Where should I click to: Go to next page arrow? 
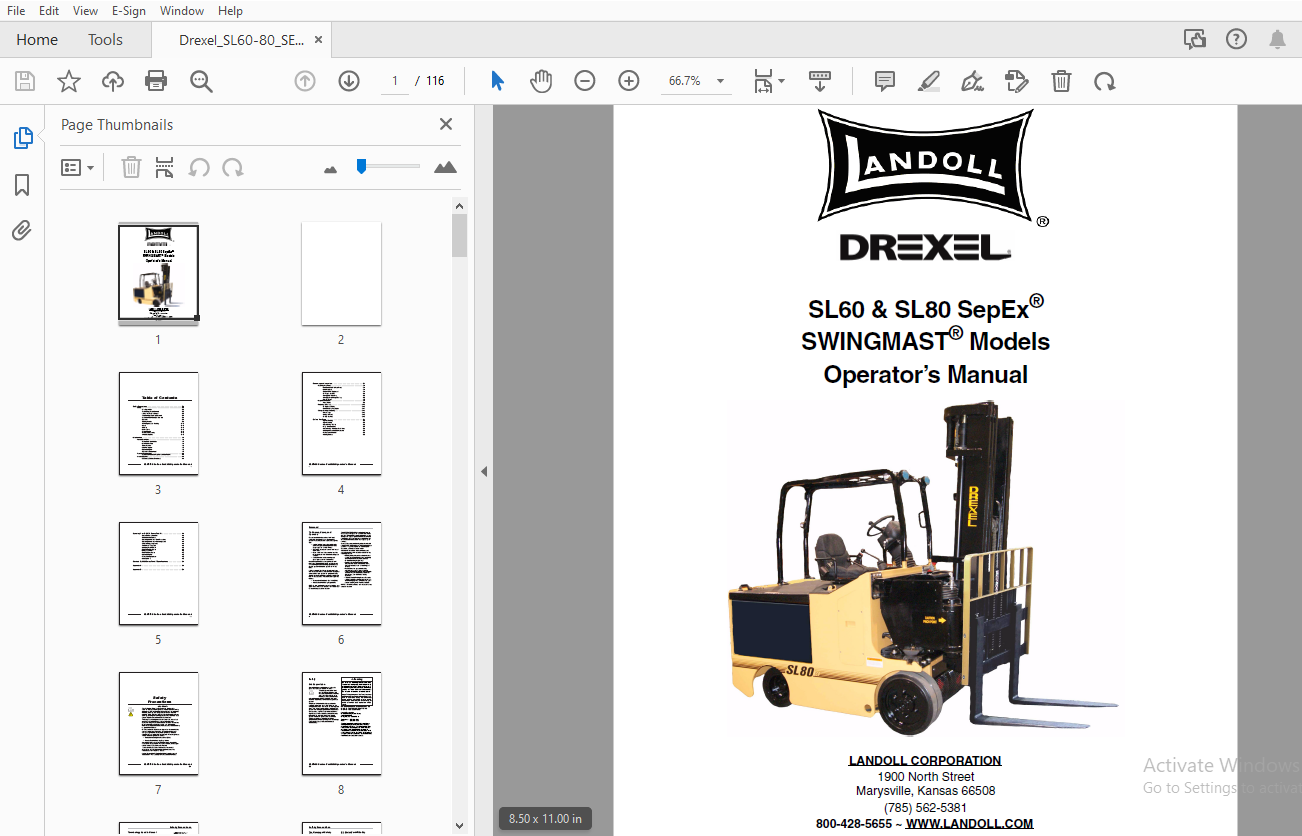[x=349, y=81]
